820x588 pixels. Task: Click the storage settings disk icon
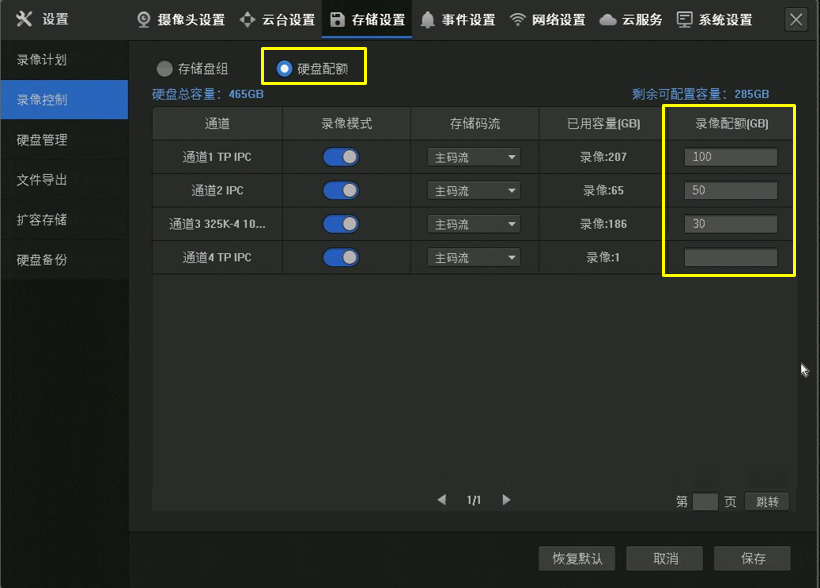337,18
